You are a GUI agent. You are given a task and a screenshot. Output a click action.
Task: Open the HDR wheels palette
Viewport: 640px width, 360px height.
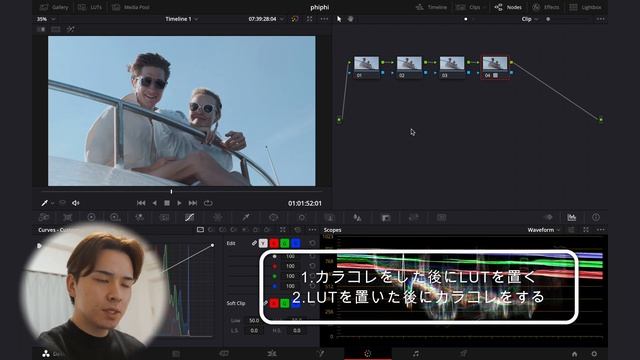tap(115, 218)
